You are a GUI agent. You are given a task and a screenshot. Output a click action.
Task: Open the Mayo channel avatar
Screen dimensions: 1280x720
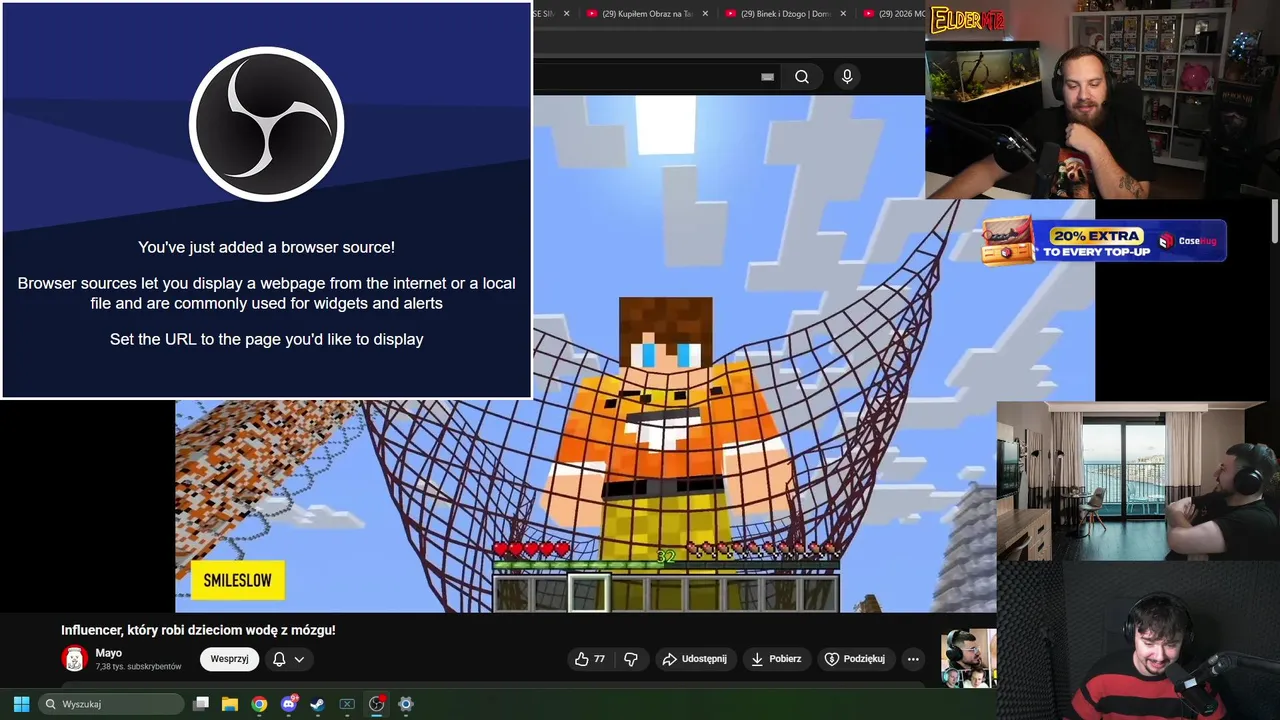pyautogui.click(x=74, y=658)
